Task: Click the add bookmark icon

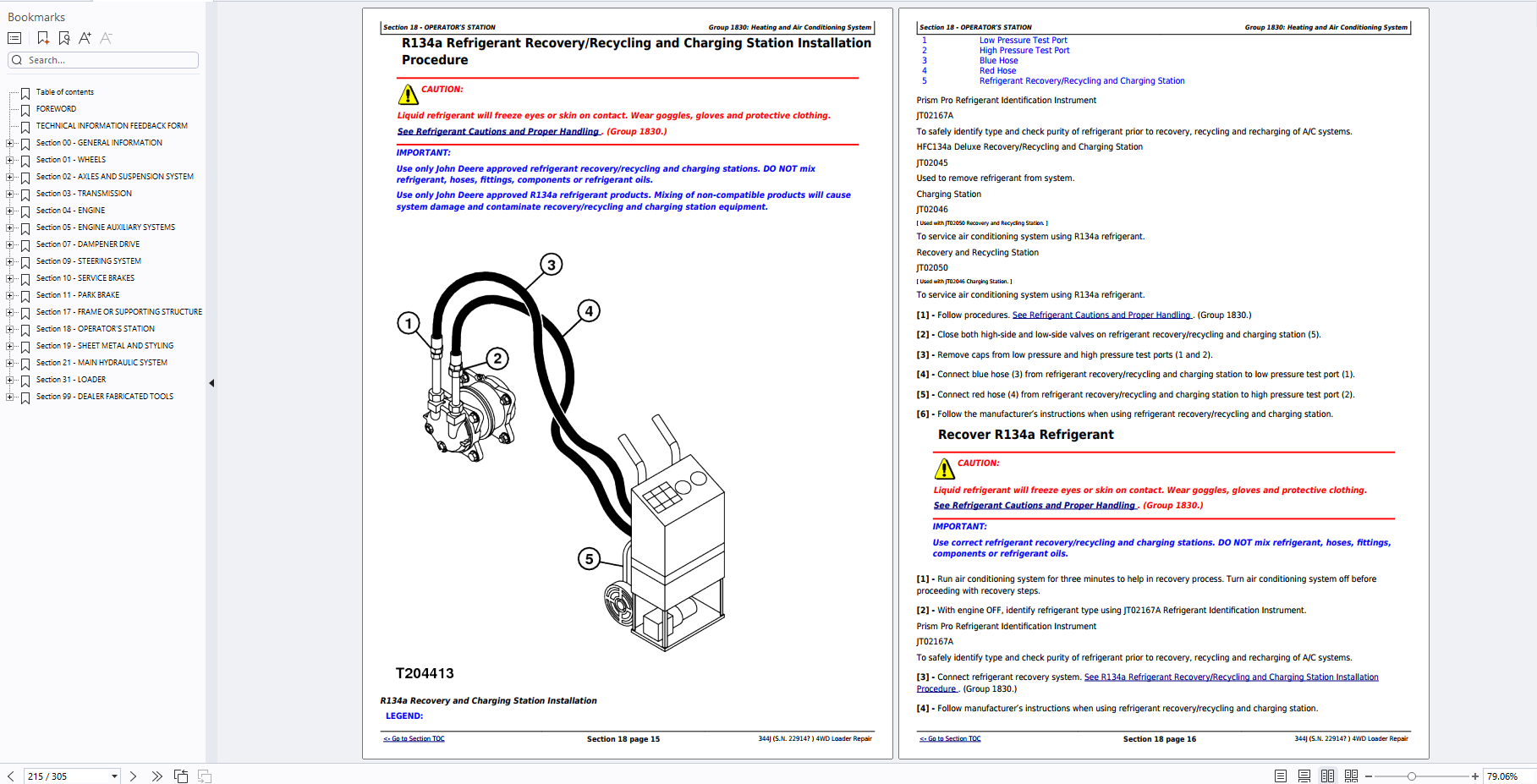Action: pyautogui.click(x=43, y=38)
